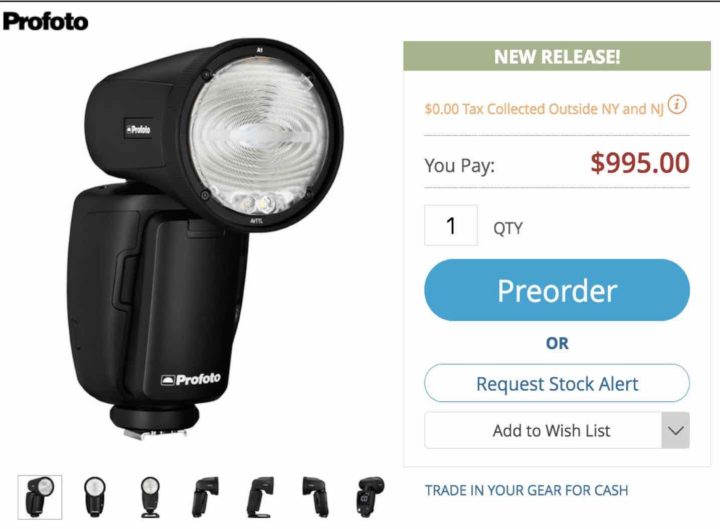Select the fifth flash thumbnail with stand

(x=260, y=497)
